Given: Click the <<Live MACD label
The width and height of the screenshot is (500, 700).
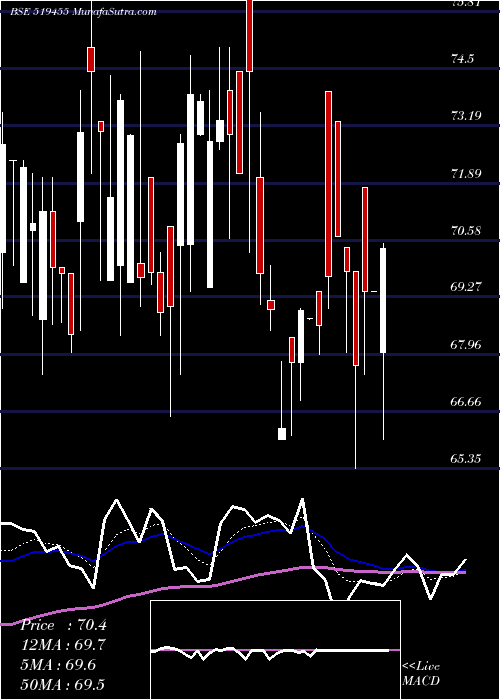Looking at the screenshot, I should [x=421, y=673].
